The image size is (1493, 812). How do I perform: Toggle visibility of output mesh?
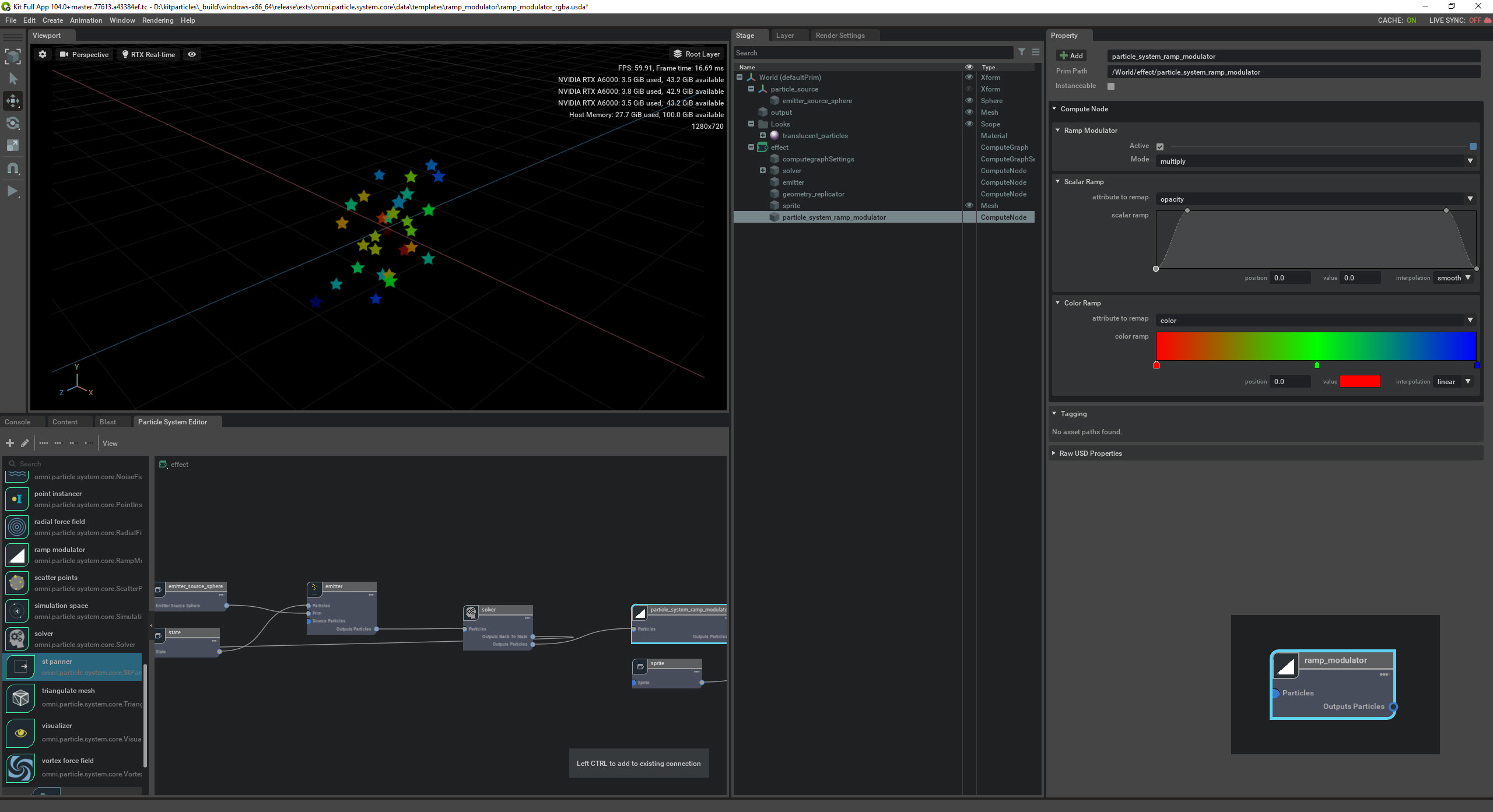click(969, 113)
